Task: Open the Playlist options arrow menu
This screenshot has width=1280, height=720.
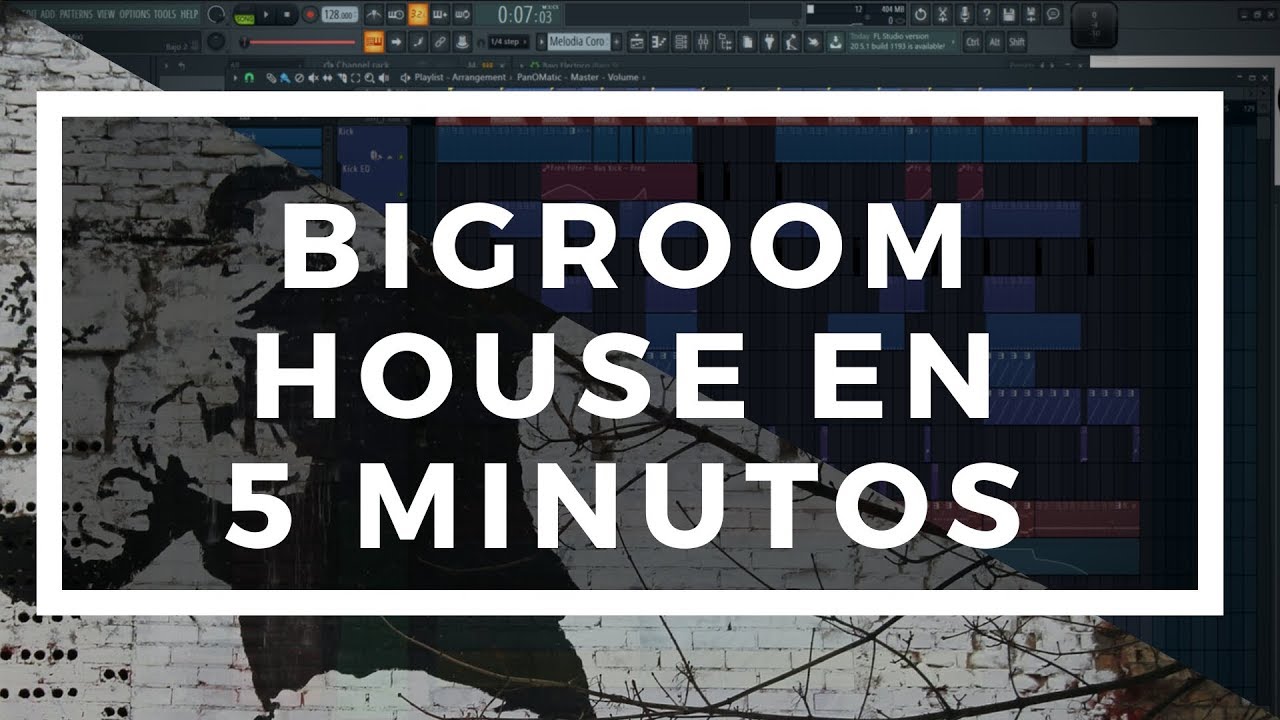Action: point(236,77)
